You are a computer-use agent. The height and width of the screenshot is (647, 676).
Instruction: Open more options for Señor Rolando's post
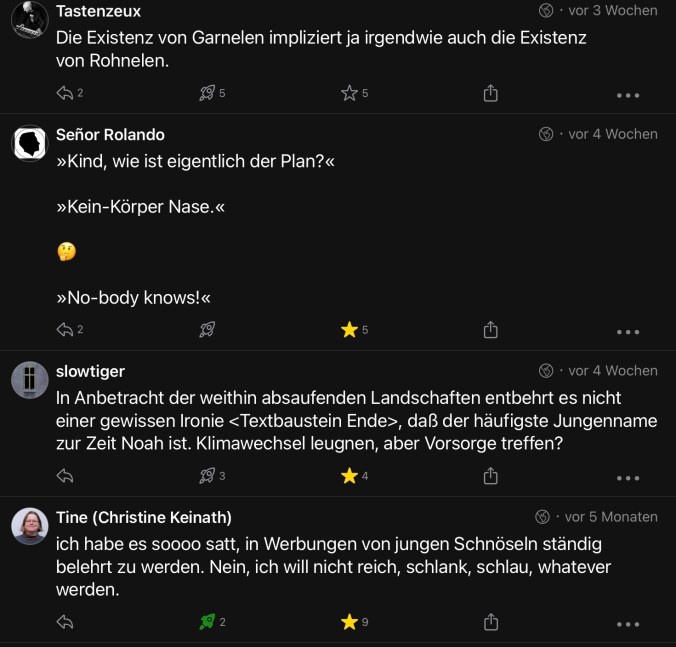coord(627,332)
